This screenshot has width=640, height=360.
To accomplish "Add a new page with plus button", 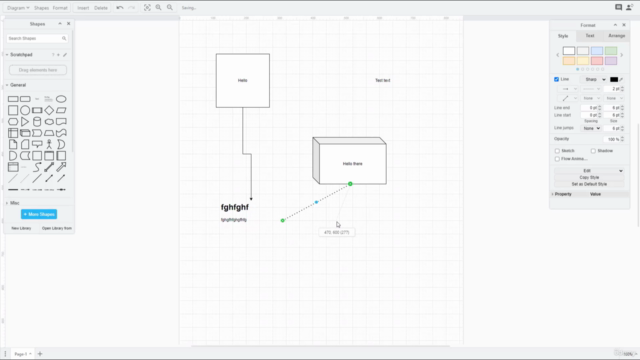I will click(x=40, y=354).
